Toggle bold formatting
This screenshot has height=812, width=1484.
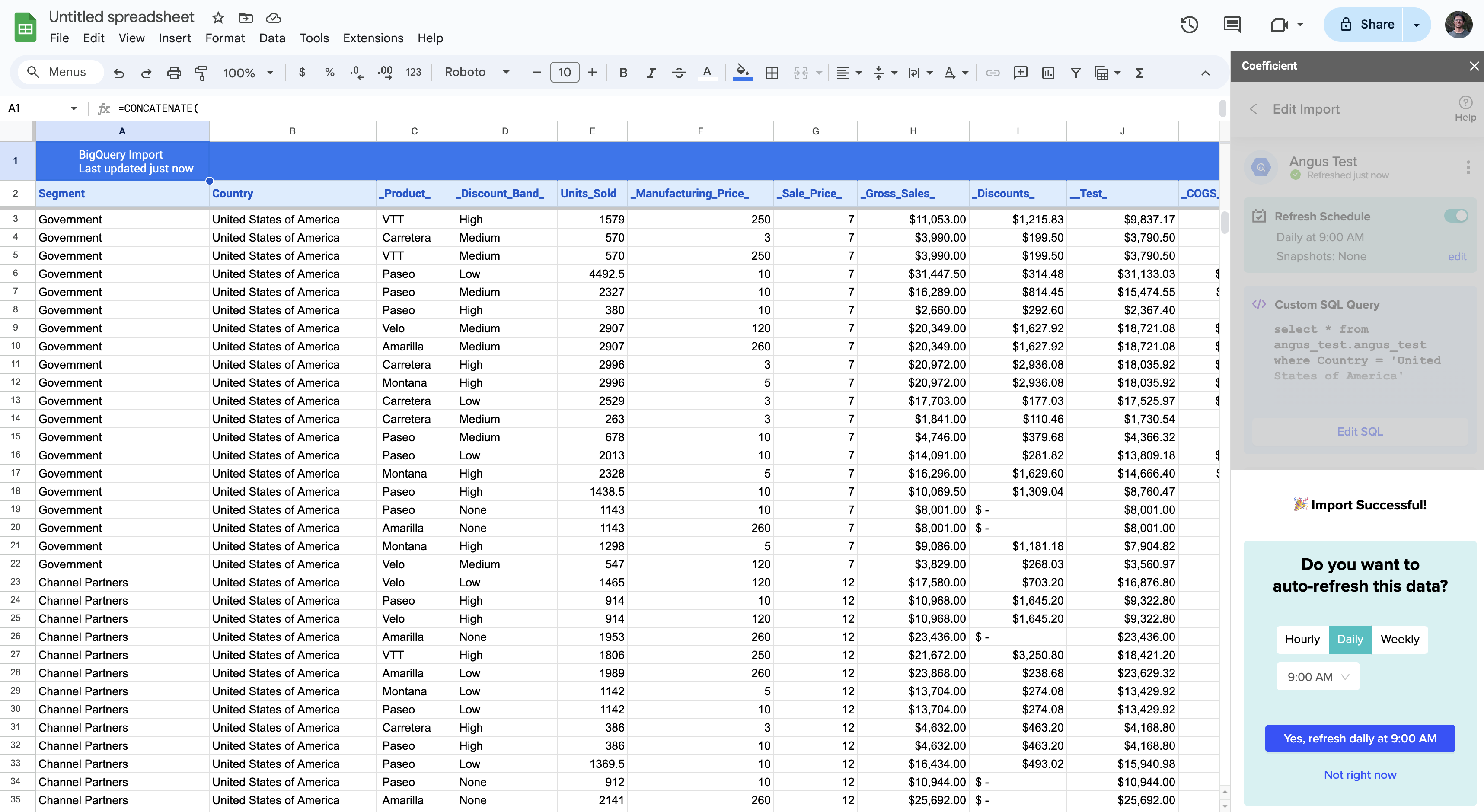coord(623,73)
